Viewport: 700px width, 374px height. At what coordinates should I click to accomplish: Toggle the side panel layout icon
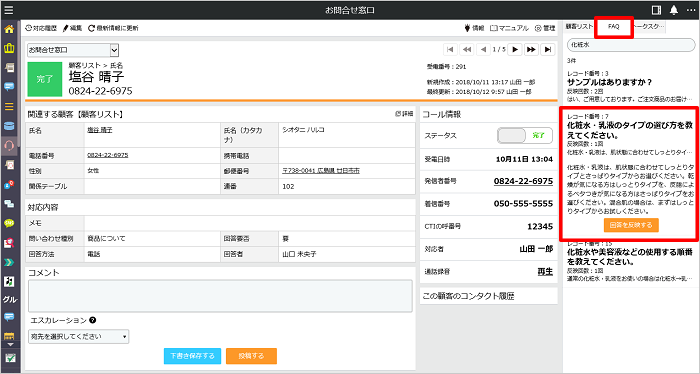(656, 10)
